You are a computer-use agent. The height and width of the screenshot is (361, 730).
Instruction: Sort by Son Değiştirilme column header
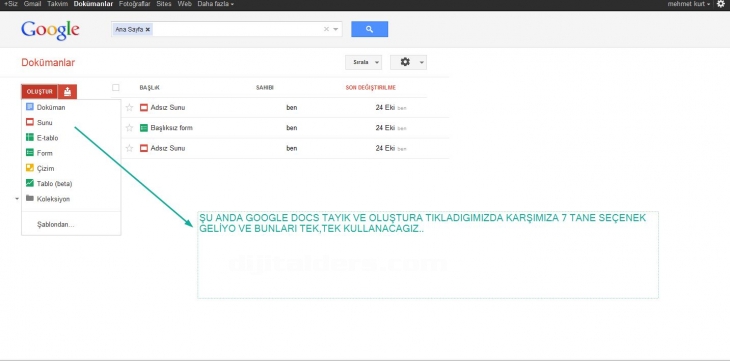point(371,88)
